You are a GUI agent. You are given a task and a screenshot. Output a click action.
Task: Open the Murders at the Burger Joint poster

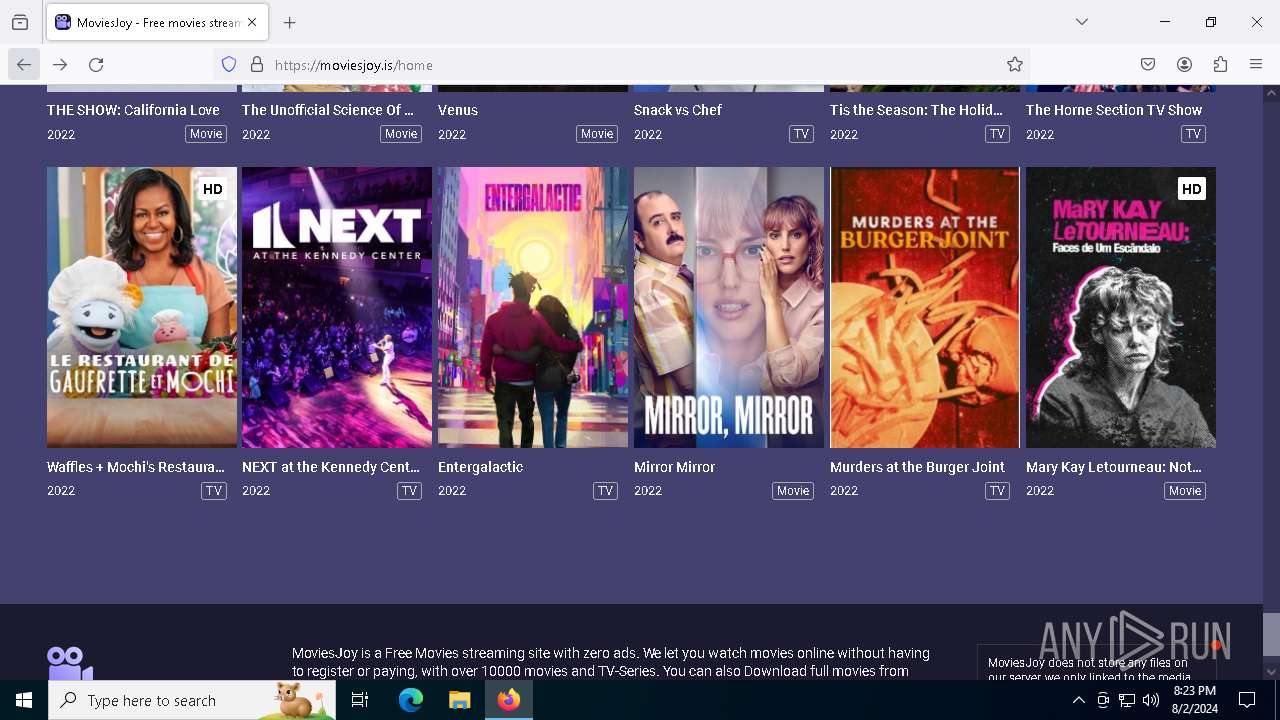pos(925,307)
